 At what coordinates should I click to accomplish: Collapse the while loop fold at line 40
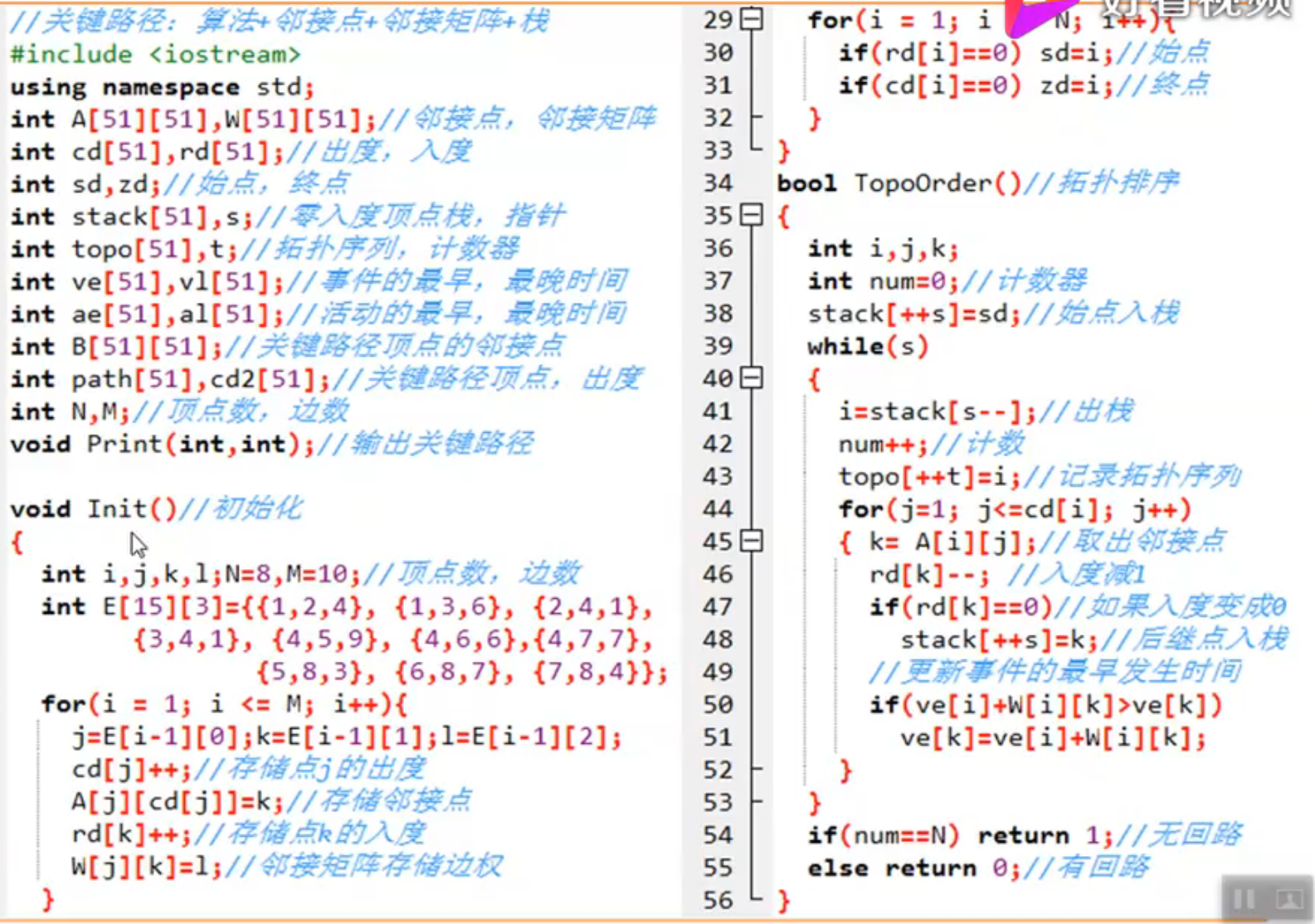pyautogui.click(x=752, y=379)
